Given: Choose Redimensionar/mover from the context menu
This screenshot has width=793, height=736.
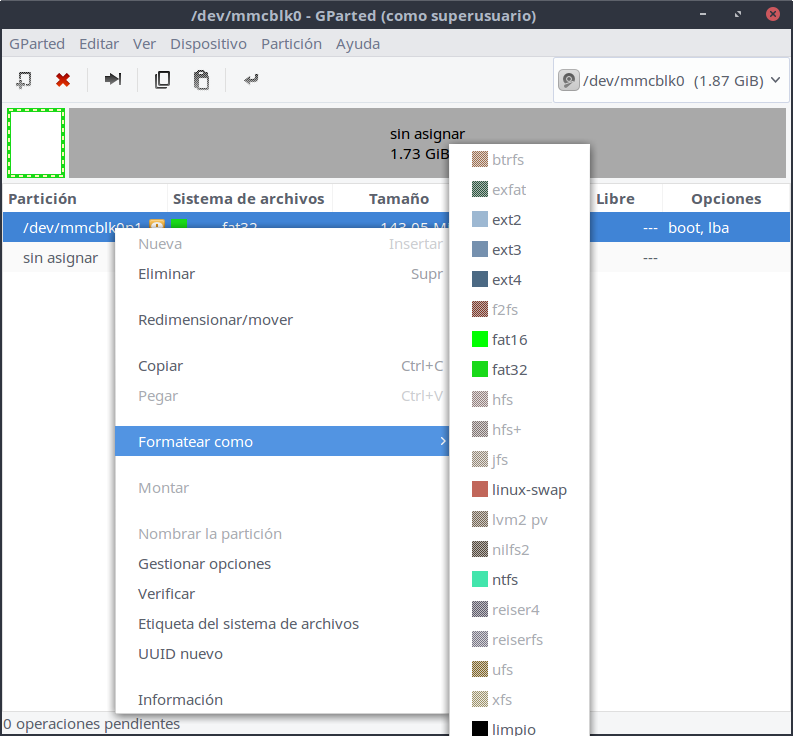Looking at the screenshot, I should (215, 320).
